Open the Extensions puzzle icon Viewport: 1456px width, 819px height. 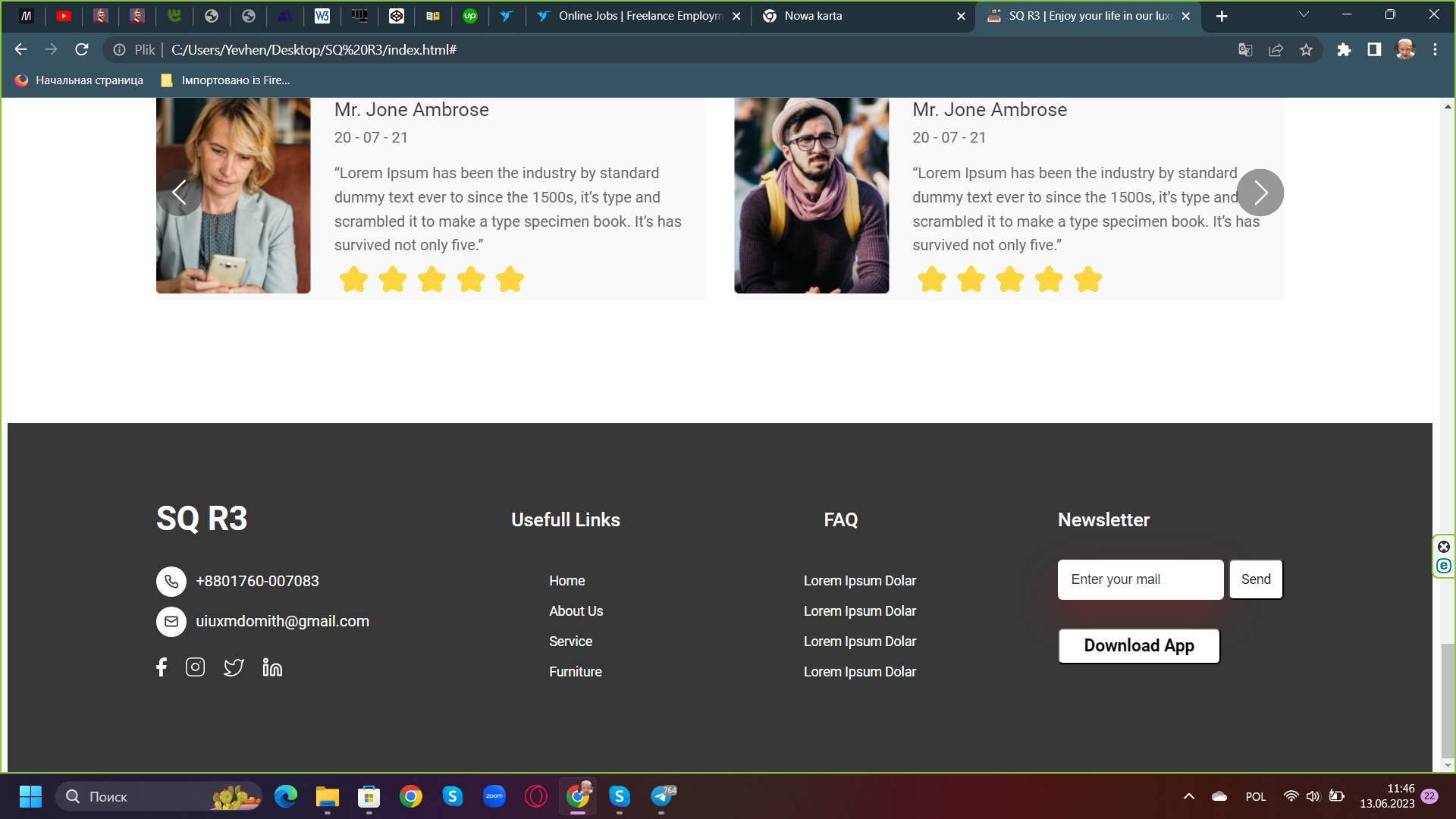click(1344, 50)
